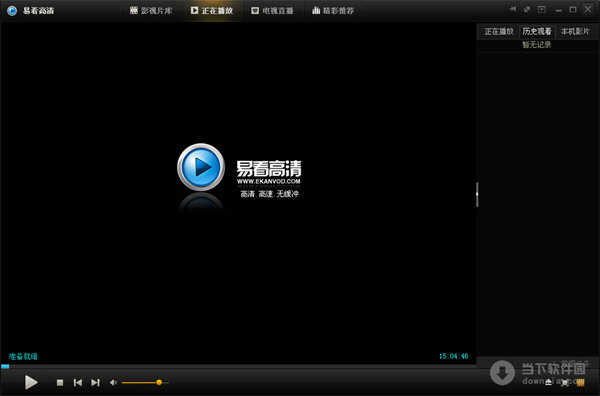This screenshot has width=600, height=396.
Task: Skip to the next track
Action: (95, 382)
